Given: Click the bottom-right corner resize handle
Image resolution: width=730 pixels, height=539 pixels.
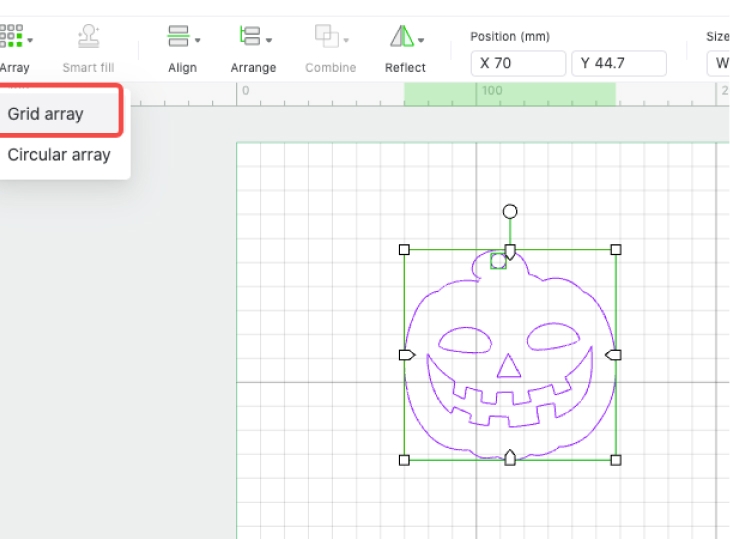Looking at the screenshot, I should [x=616, y=460].
